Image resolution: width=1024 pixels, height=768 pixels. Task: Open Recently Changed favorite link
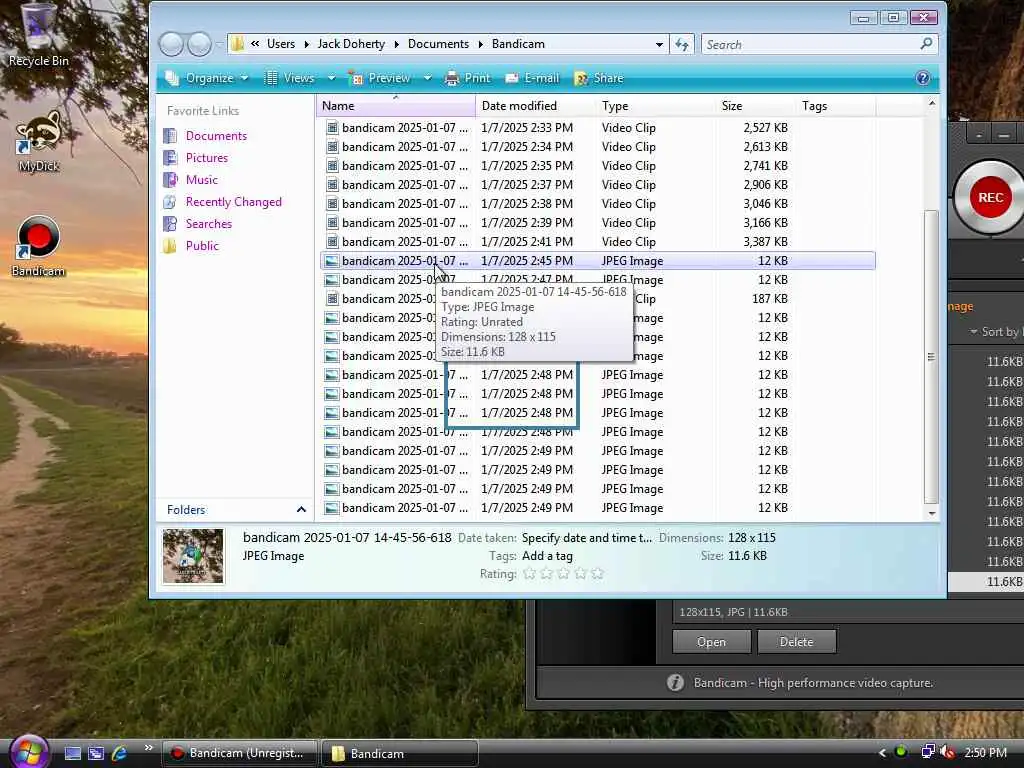tap(234, 202)
